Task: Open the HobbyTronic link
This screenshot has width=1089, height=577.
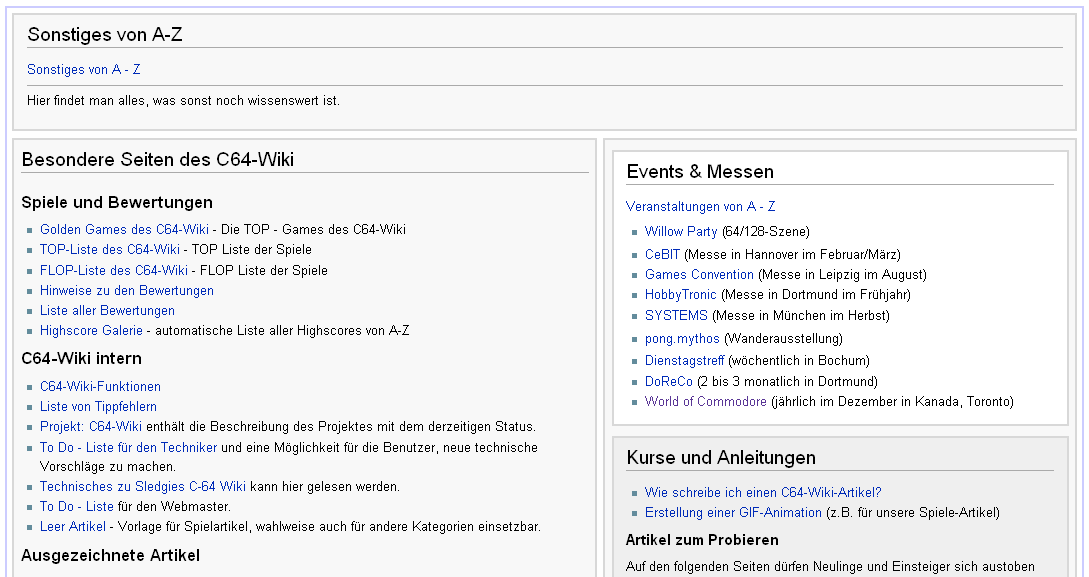Action: click(680, 294)
